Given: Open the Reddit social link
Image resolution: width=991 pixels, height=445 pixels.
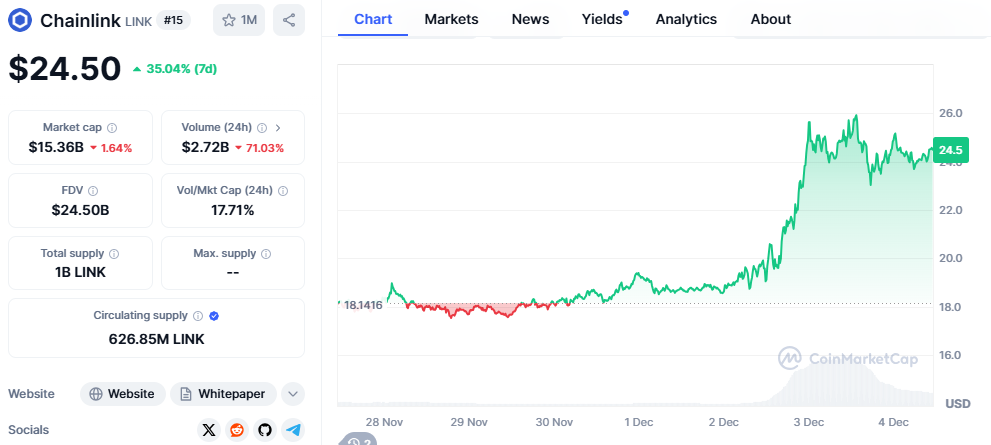Looking at the screenshot, I should [237, 430].
